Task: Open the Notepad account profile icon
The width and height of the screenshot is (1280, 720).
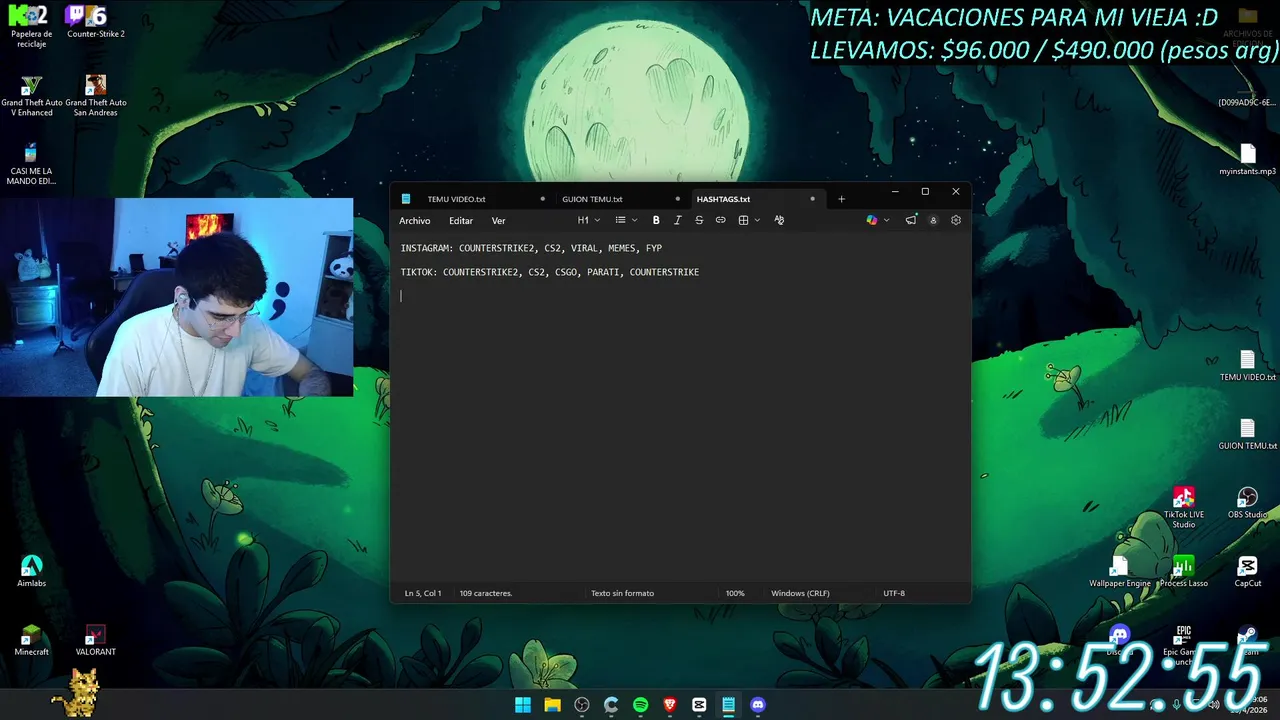Action: 933,220
